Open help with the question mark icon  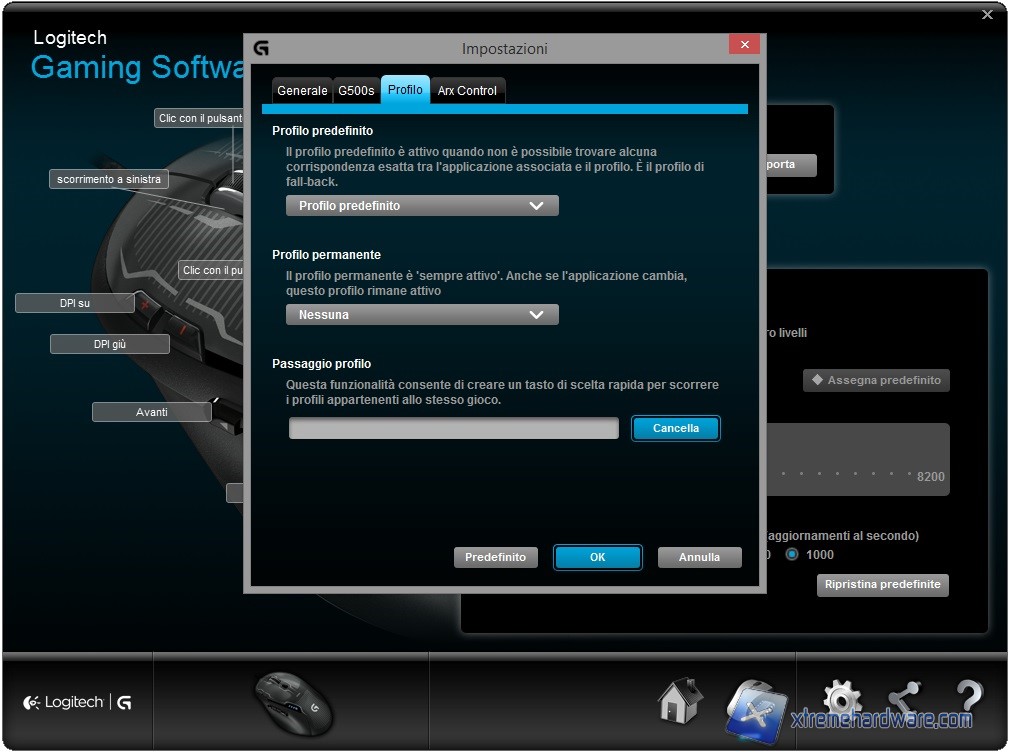[x=968, y=698]
